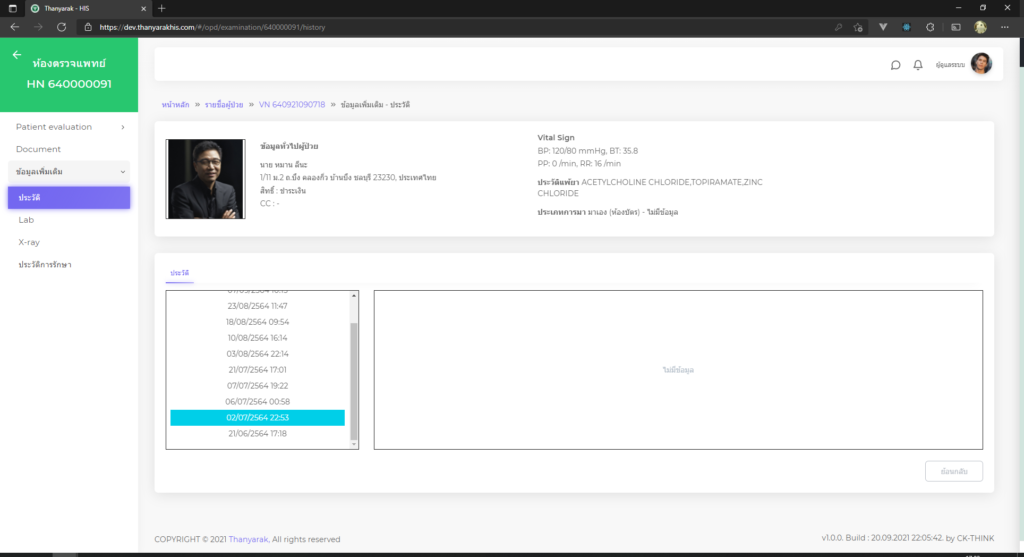The width and height of the screenshot is (1024, 557).
Task: Open the X-ray sidebar item
Action: point(29,242)
